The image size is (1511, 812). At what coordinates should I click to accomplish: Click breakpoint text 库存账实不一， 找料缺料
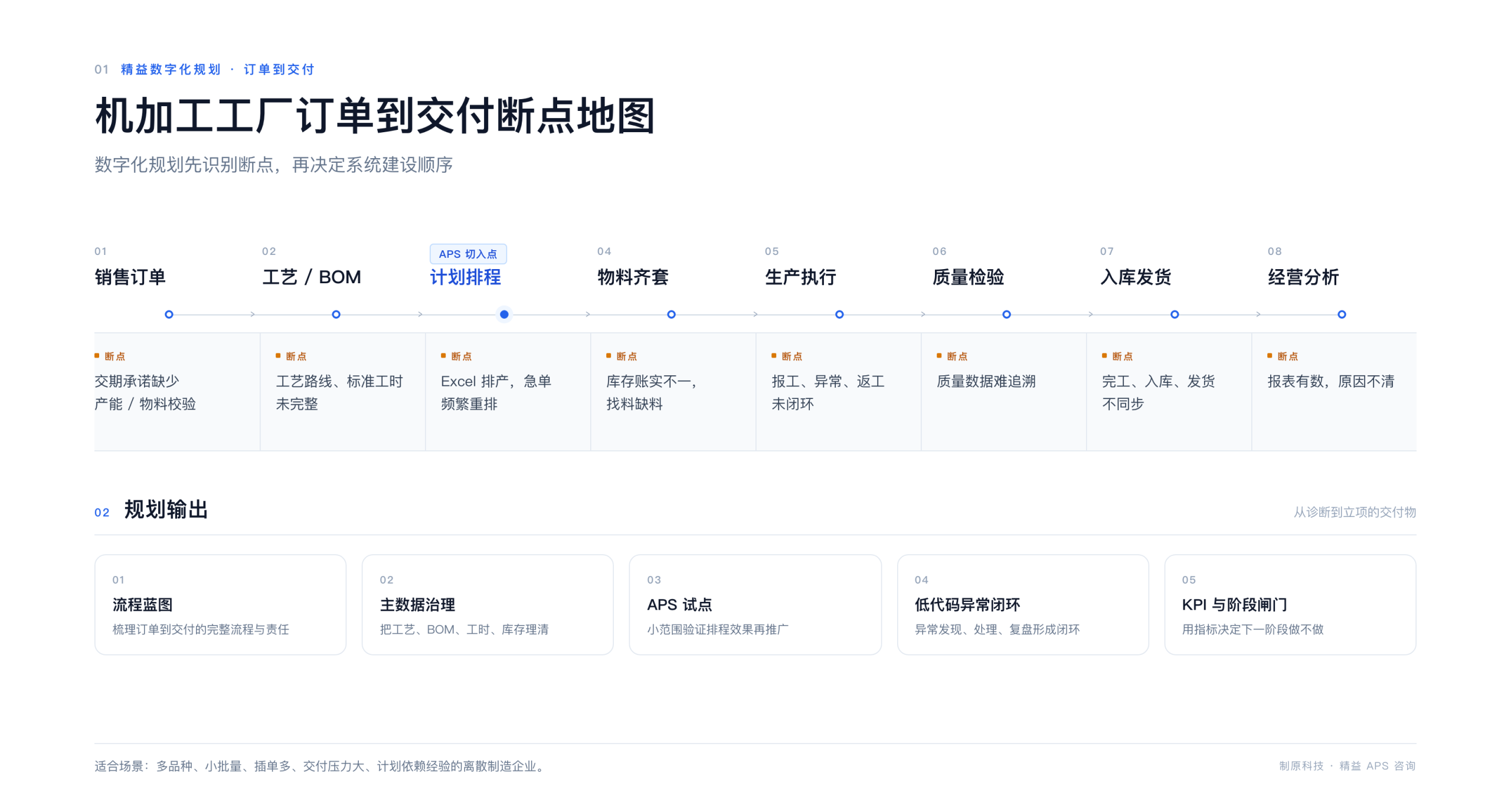(652, 392)
